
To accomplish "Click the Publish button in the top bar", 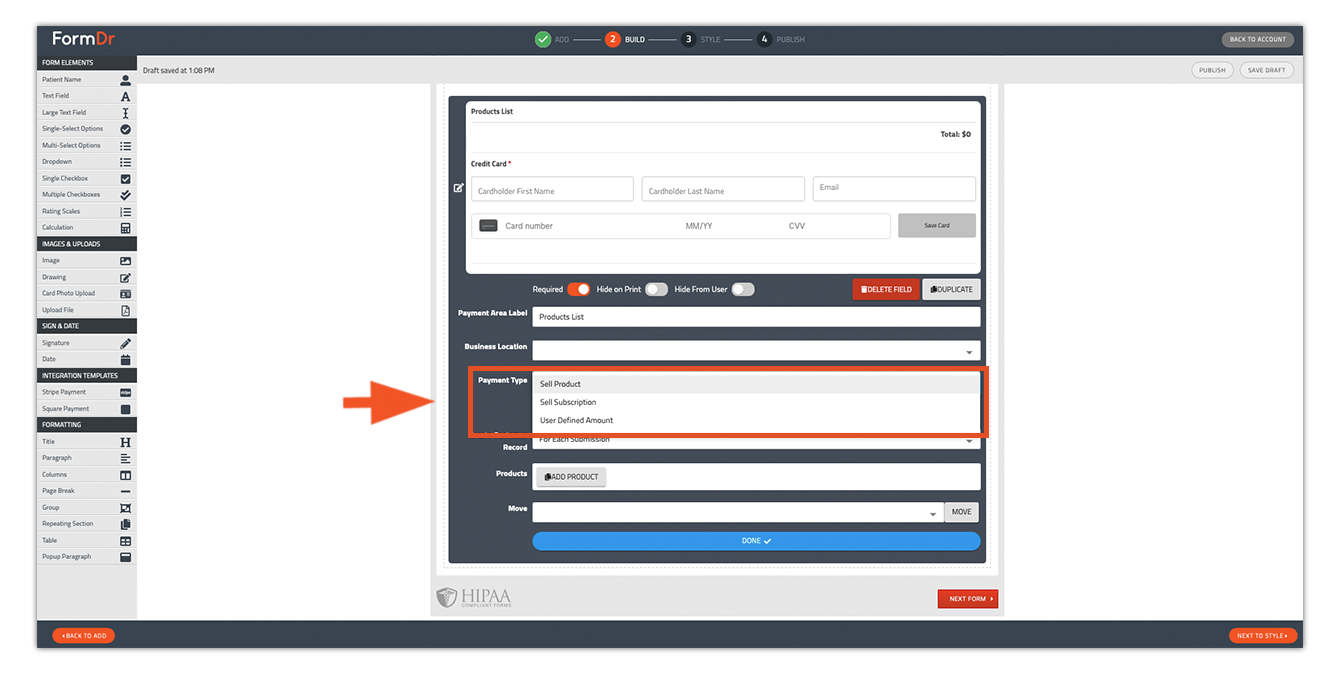I will point(1212,70).
